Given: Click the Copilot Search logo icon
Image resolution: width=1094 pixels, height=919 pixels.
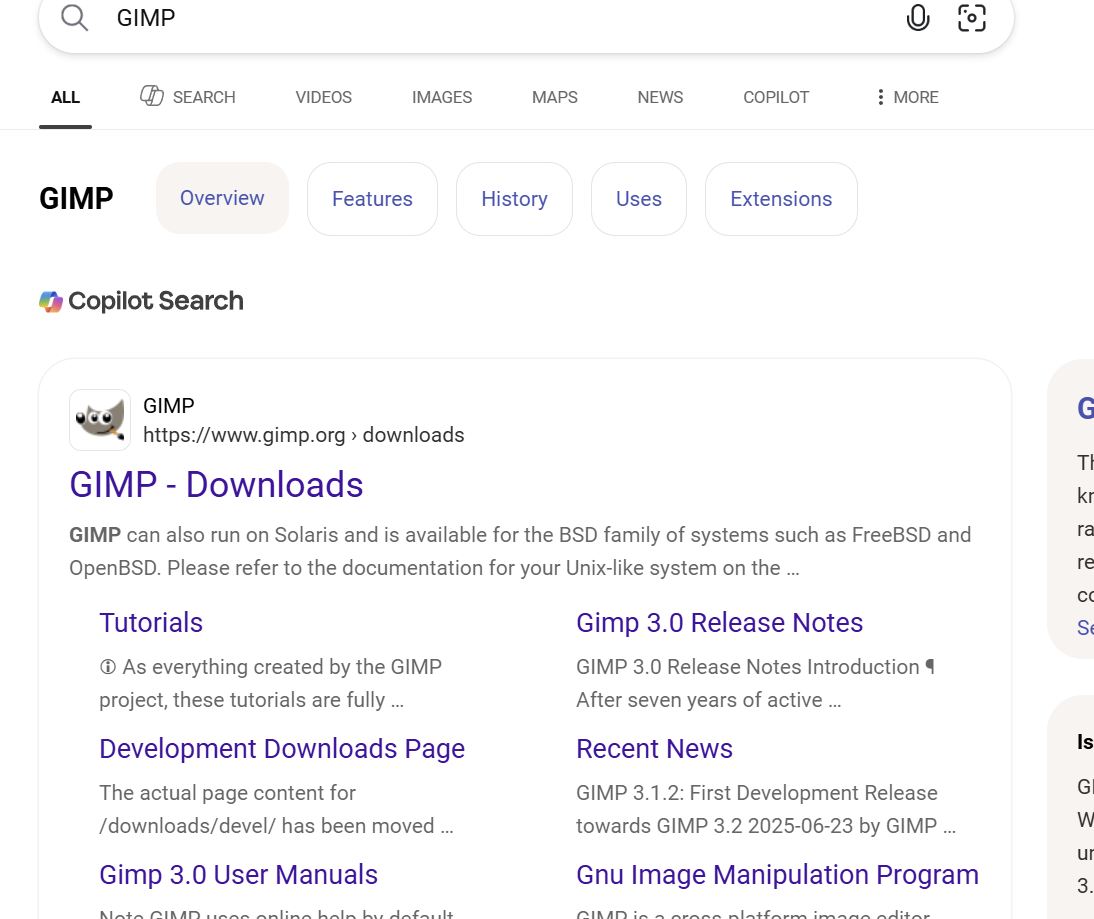Looking at the screenshot, I should click(51, 300).
